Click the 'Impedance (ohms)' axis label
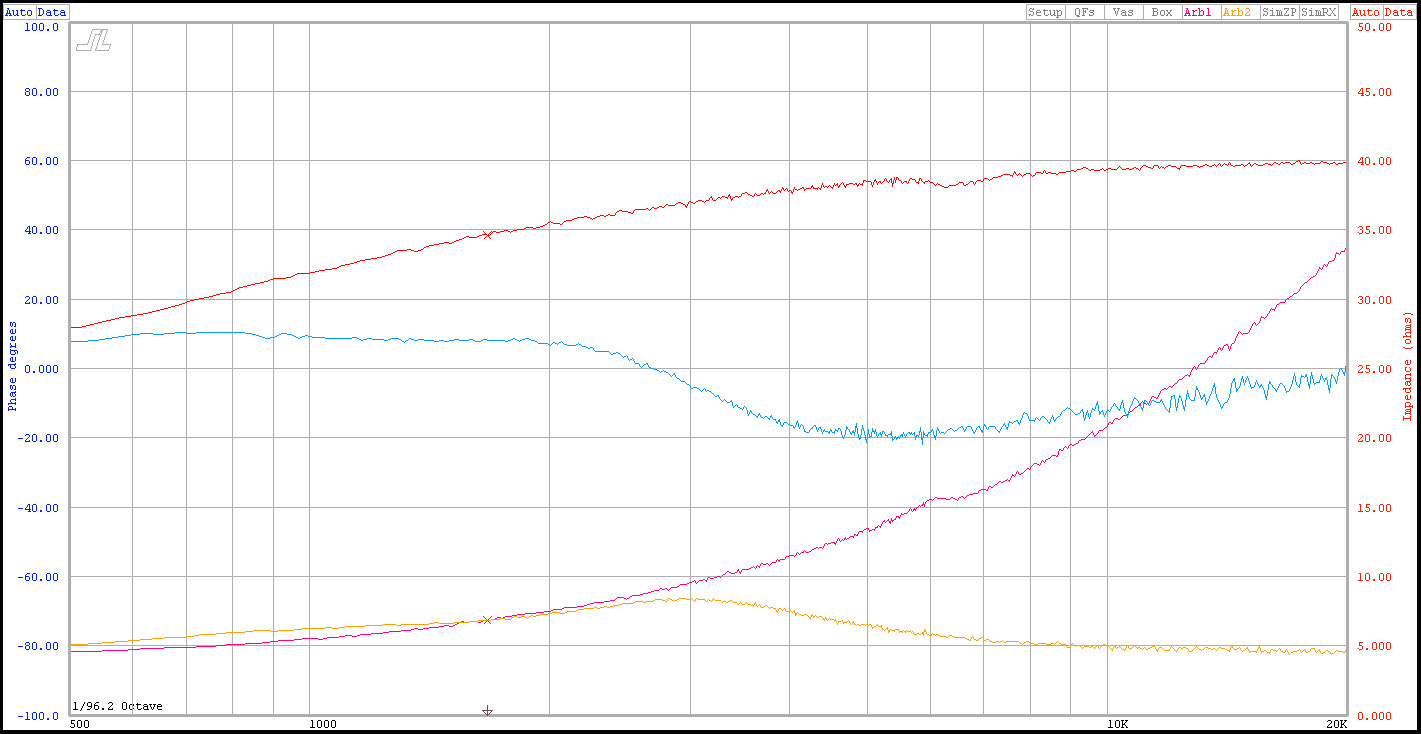The height and width of the screenshot is (734, 1421). 1406,365
